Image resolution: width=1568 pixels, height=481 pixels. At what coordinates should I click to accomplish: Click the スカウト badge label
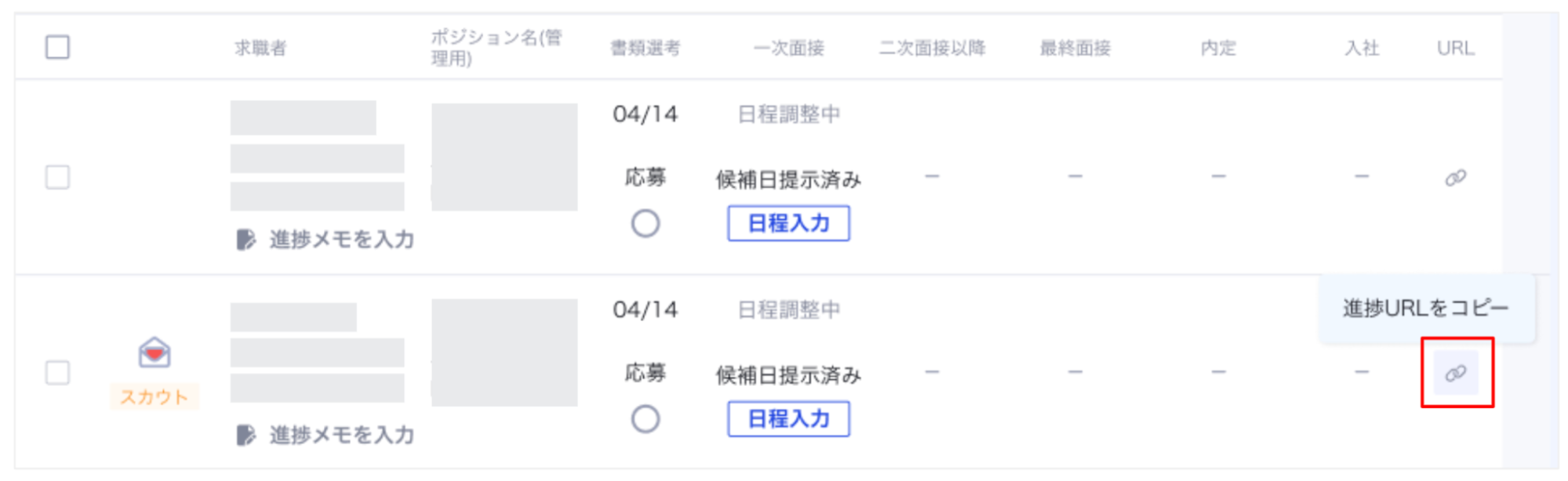(x=154, y=397)
